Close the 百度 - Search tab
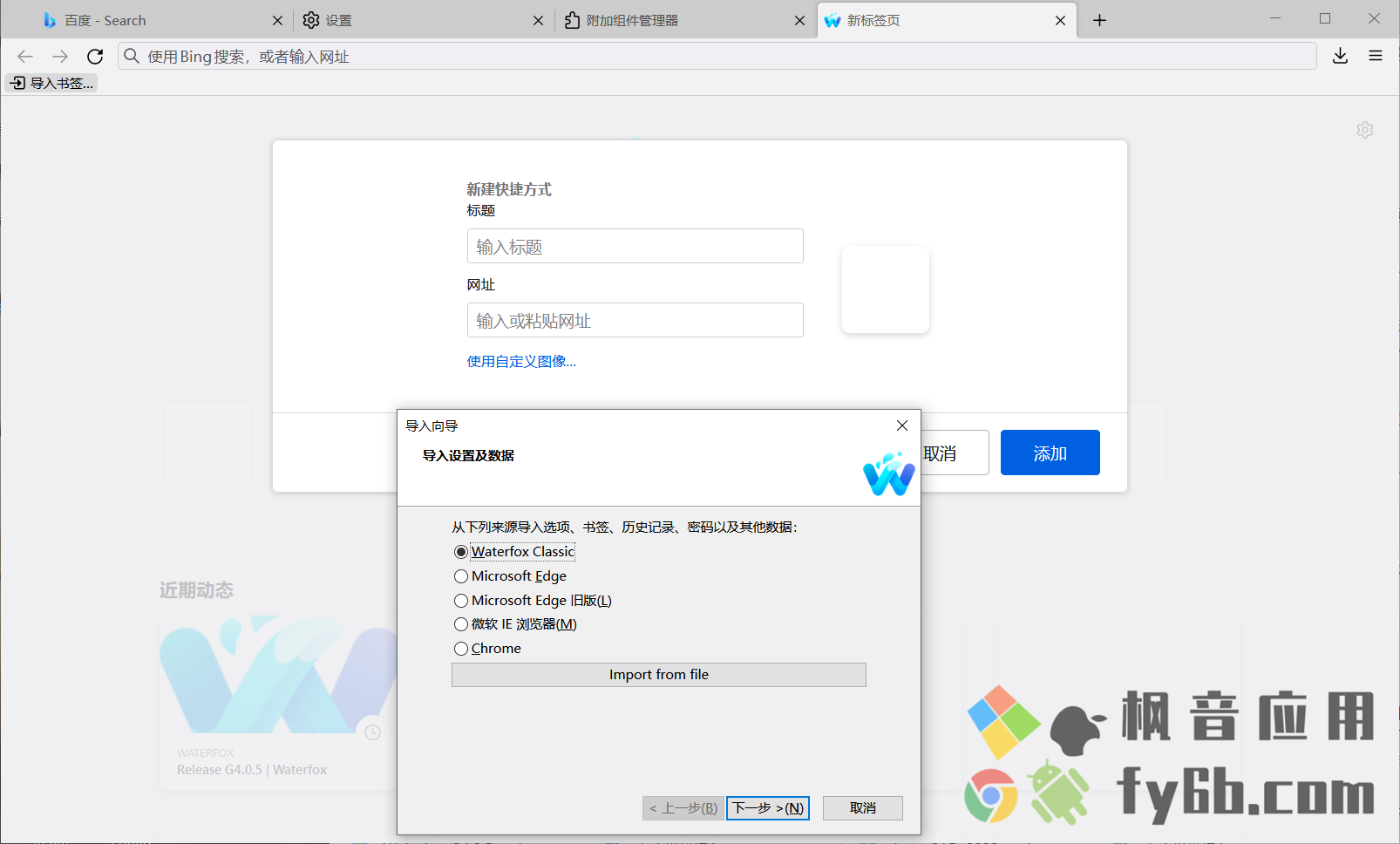Image resolution: width=1400 pixels, height=844 pixels. [x=277, y=20]
